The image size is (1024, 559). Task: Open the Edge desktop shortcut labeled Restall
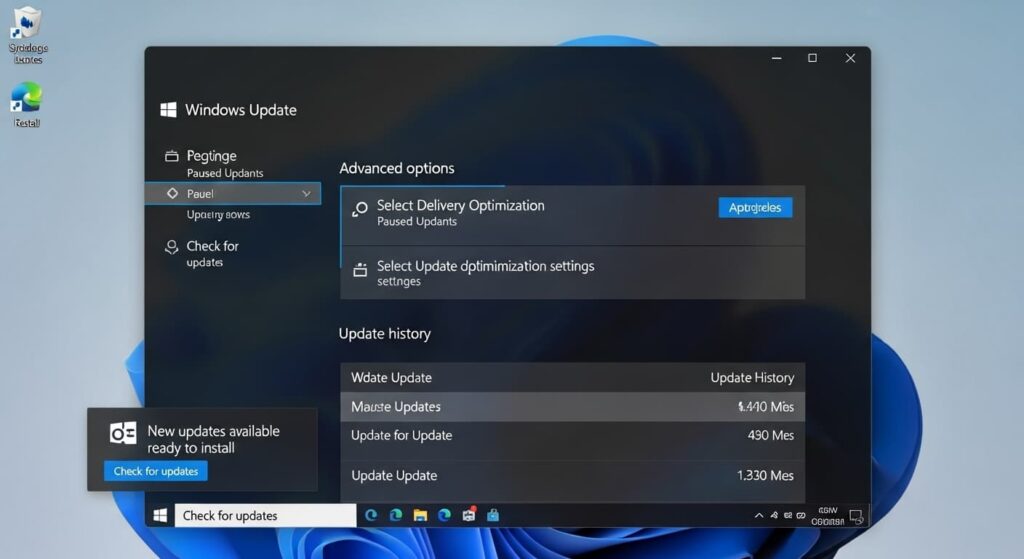click(x=27, y=104)
